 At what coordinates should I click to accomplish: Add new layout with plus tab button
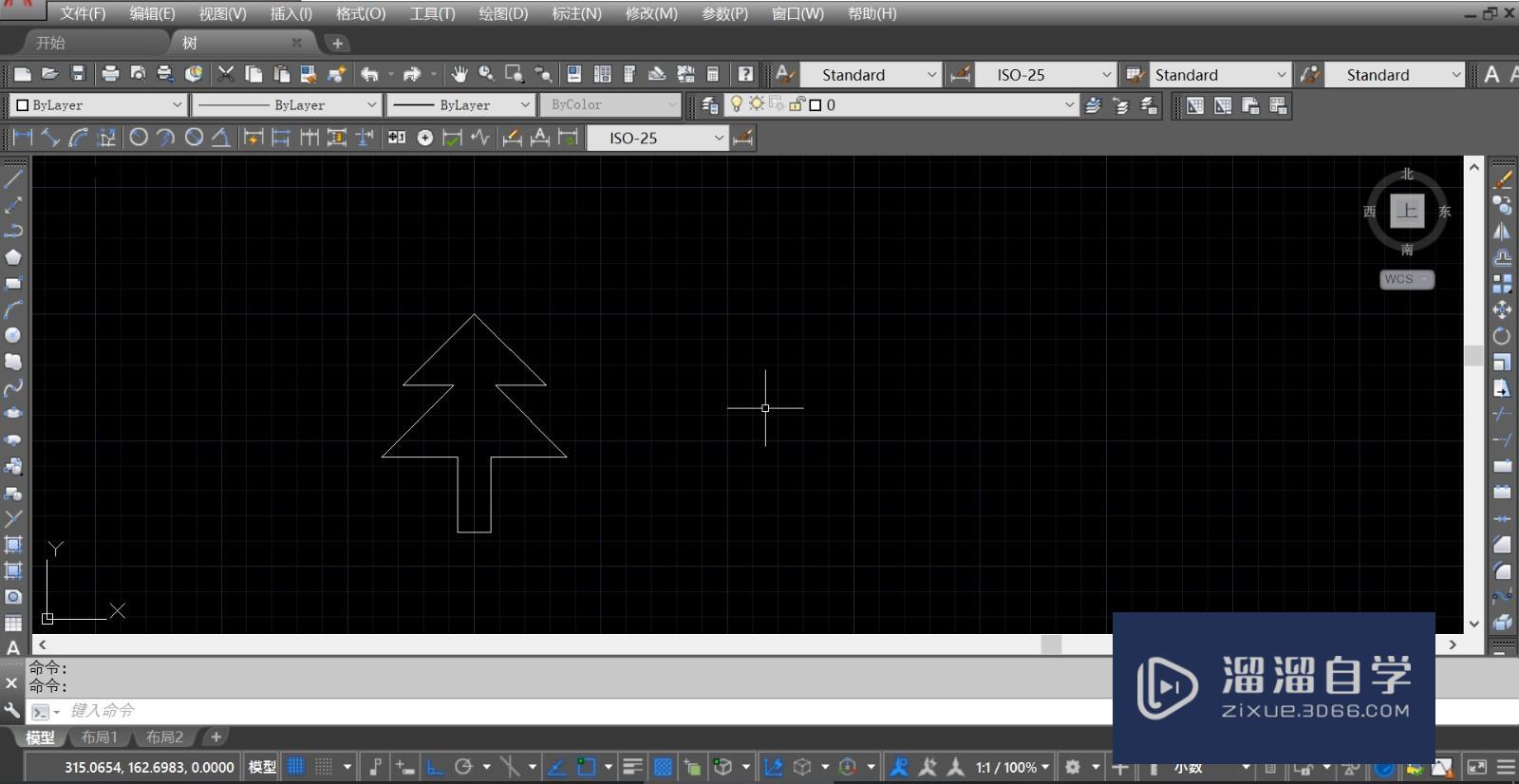[x=216, y=737]
